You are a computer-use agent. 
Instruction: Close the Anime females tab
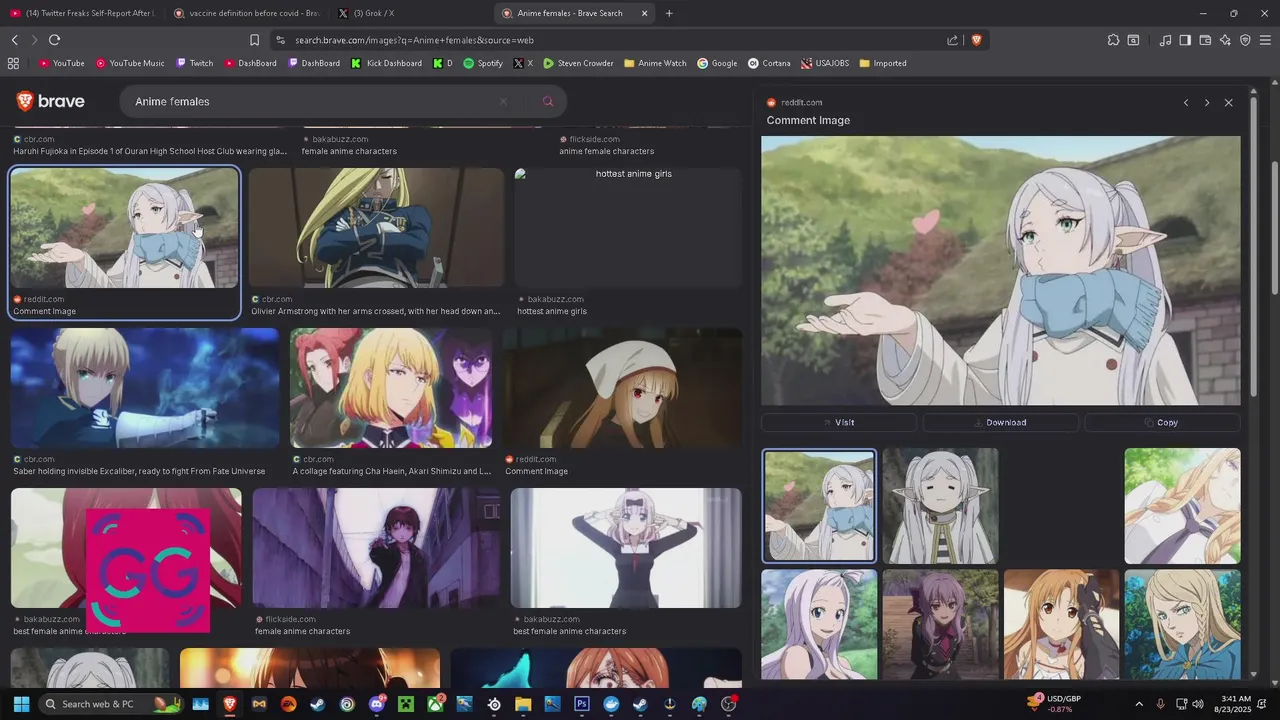point(644,13)
